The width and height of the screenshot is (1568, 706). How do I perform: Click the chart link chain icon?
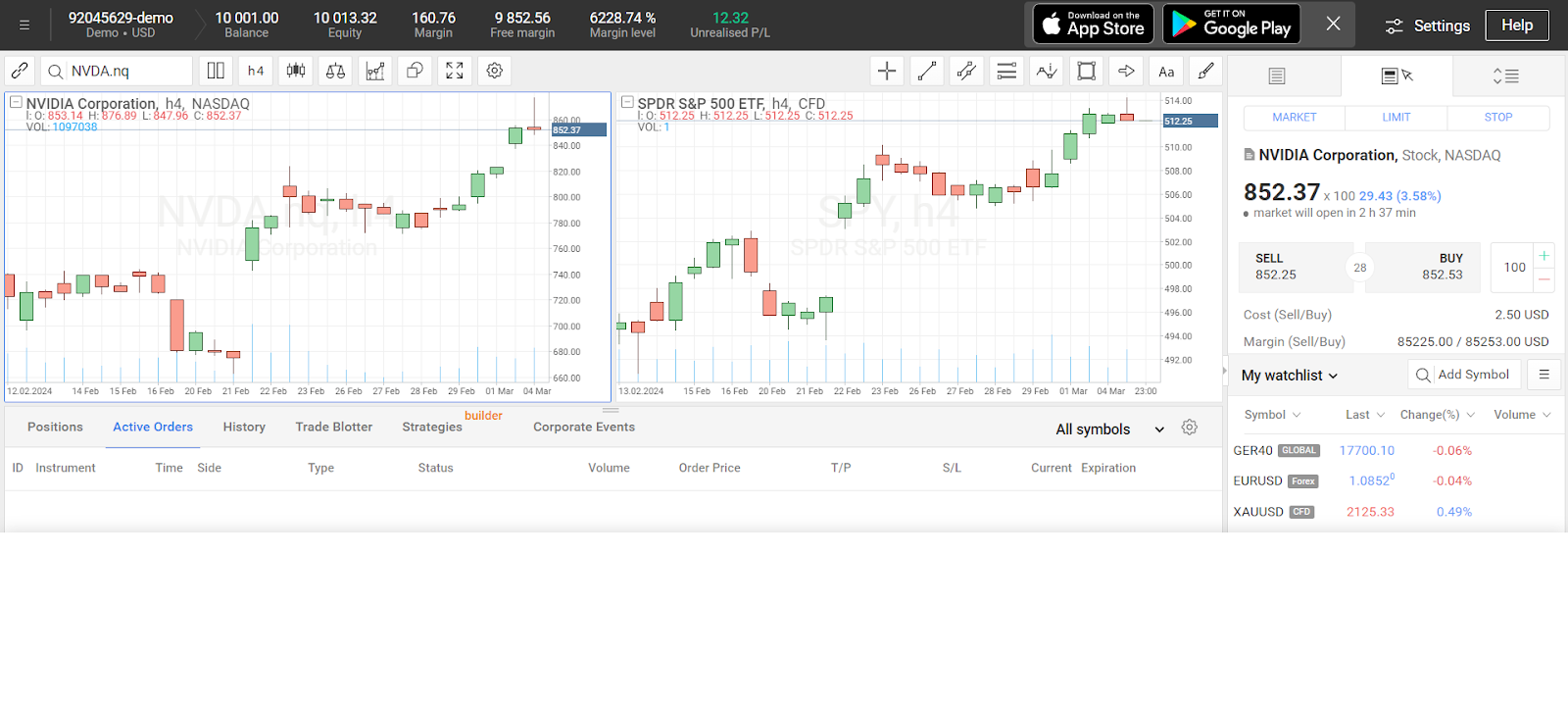point(20,71)
